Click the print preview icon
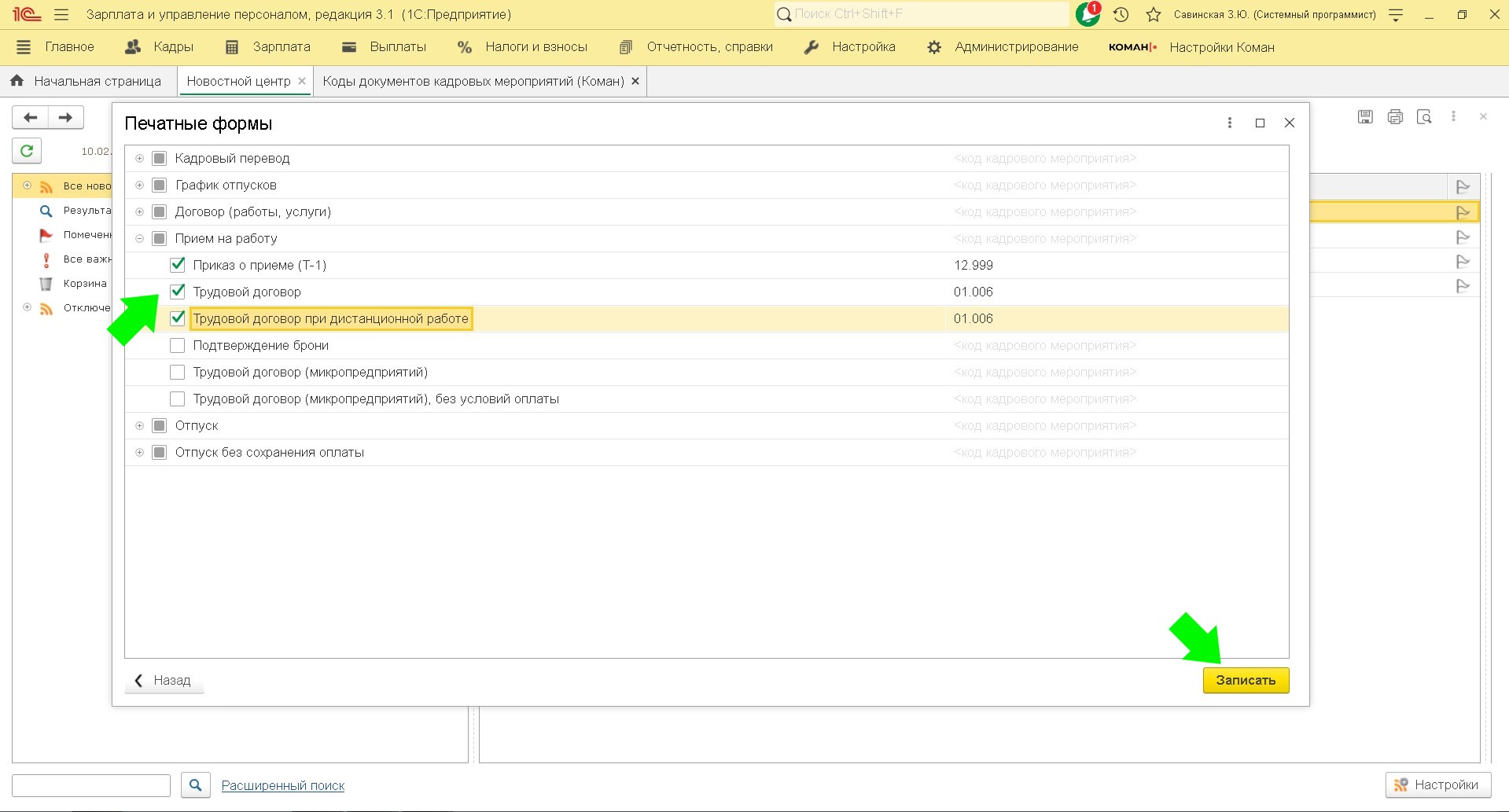The image size is (1509, 812). click(x=1424, y=117)
